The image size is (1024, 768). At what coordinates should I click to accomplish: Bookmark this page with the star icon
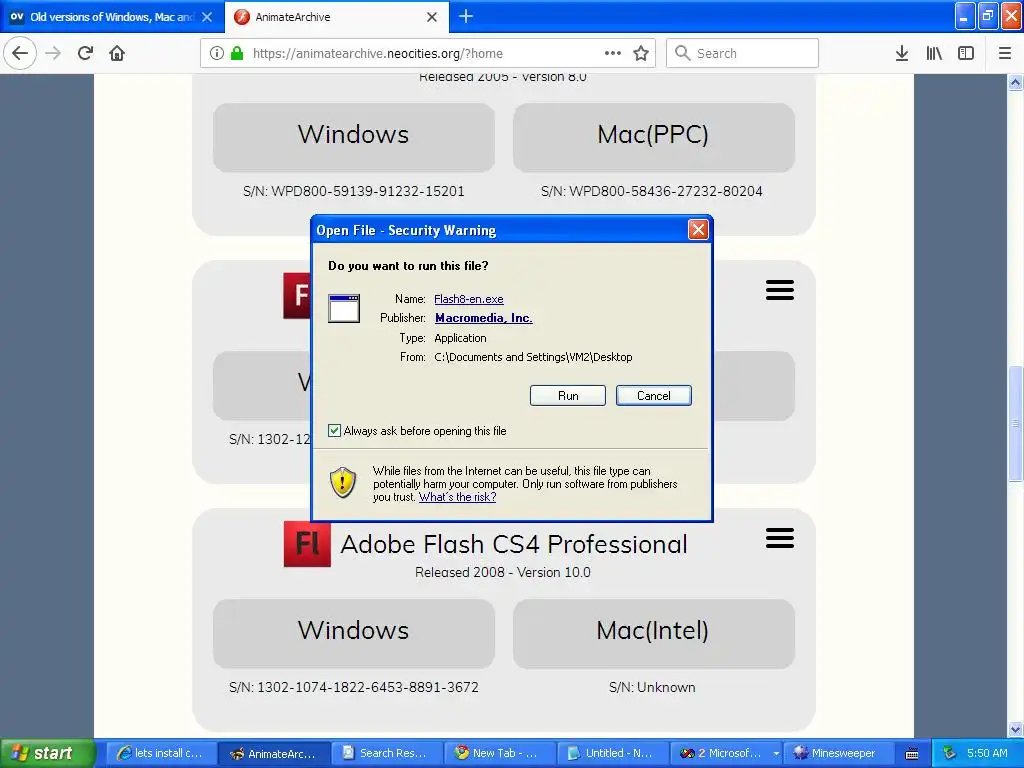641,54
